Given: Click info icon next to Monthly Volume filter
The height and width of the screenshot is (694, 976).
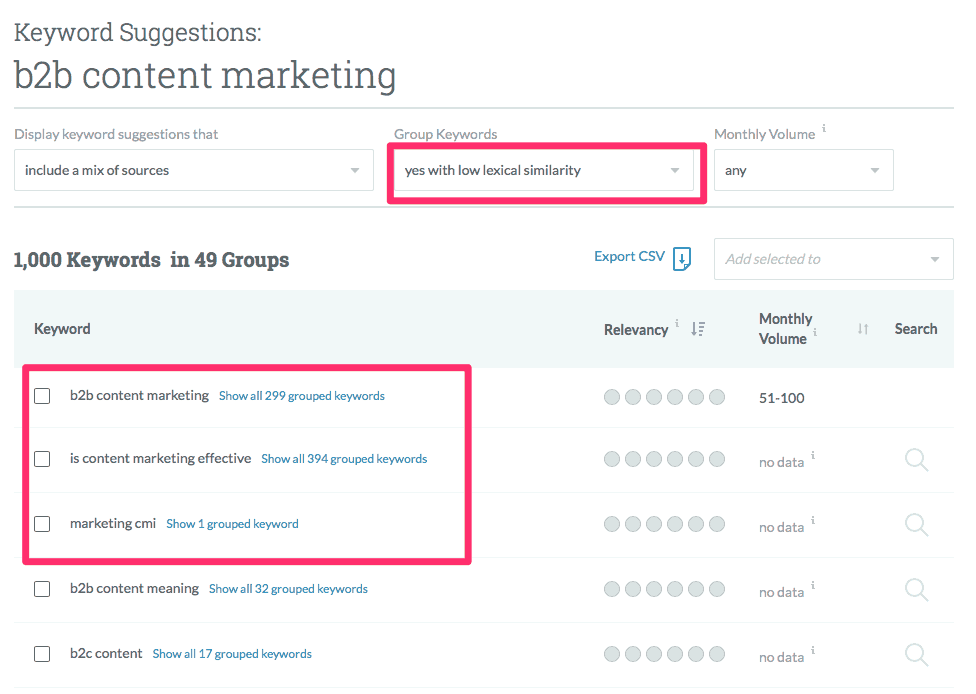Looking at the screenshot, I should click(824, 128).
